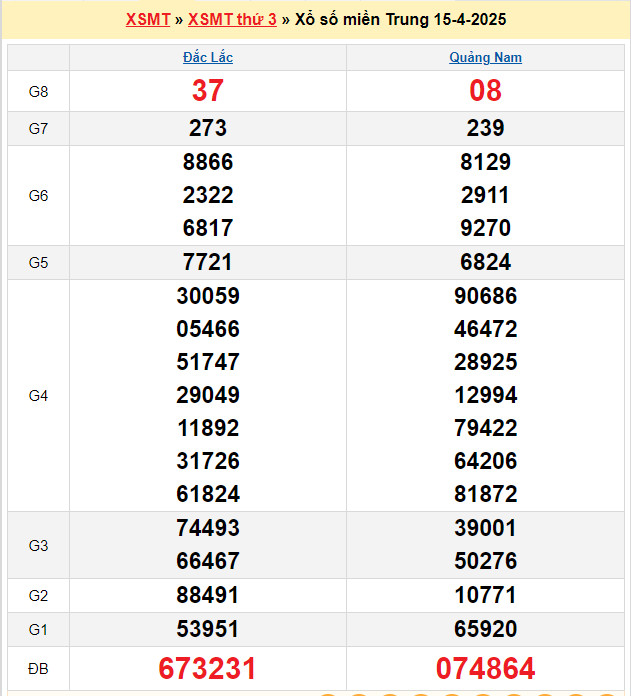Click the G3 result 74493
This screenshot has height=696, width=631.
[x=208, y=528]
